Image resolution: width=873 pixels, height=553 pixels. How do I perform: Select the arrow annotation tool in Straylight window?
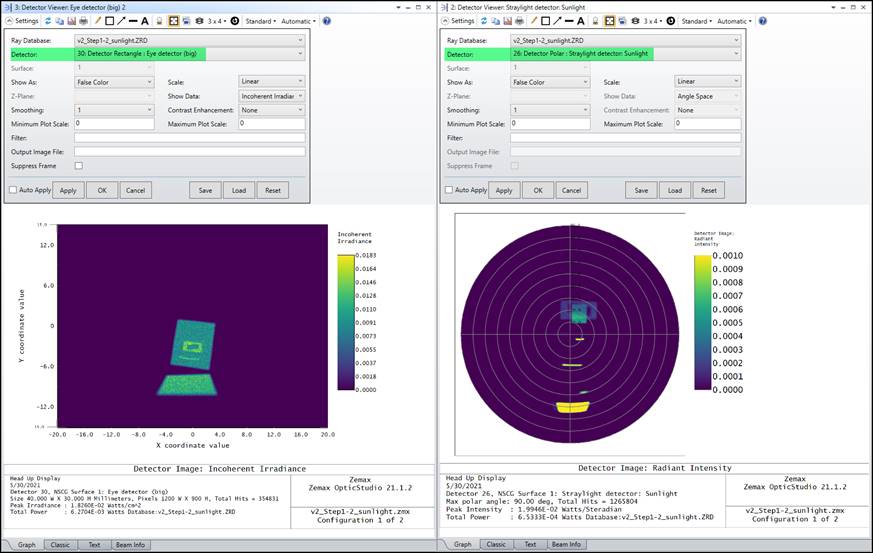click(x=557, y=21)
